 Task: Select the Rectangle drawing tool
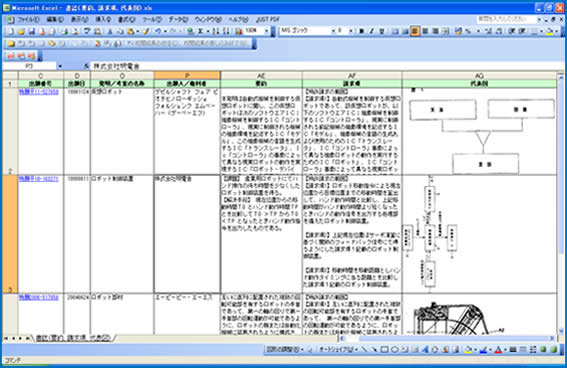384,349
